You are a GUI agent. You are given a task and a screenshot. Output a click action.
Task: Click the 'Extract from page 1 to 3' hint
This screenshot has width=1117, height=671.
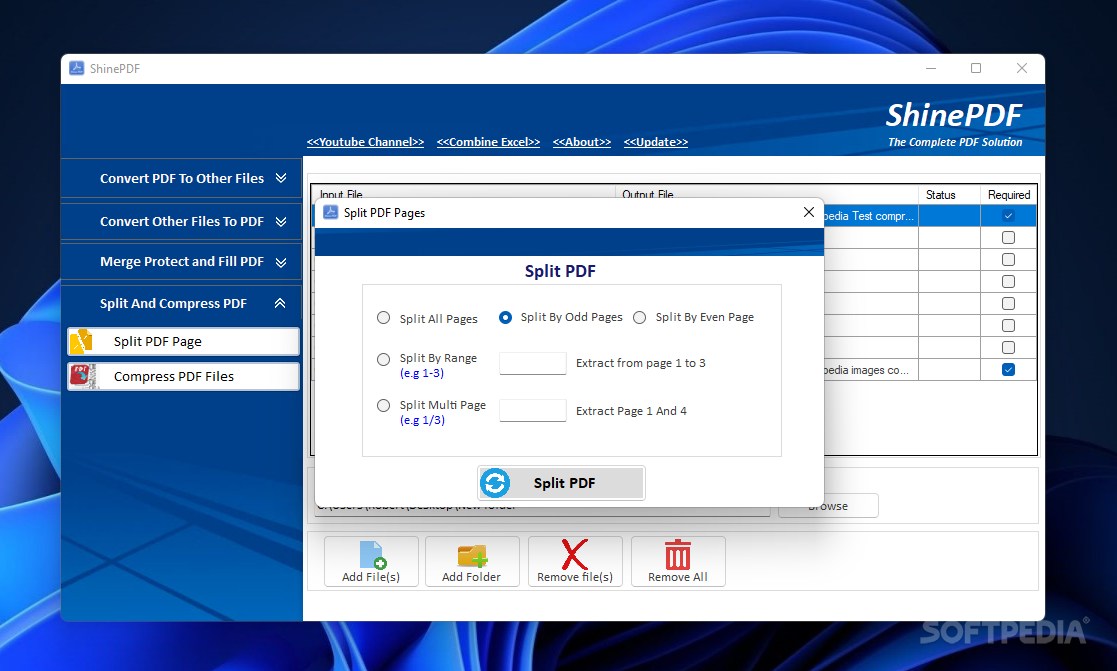640,363
